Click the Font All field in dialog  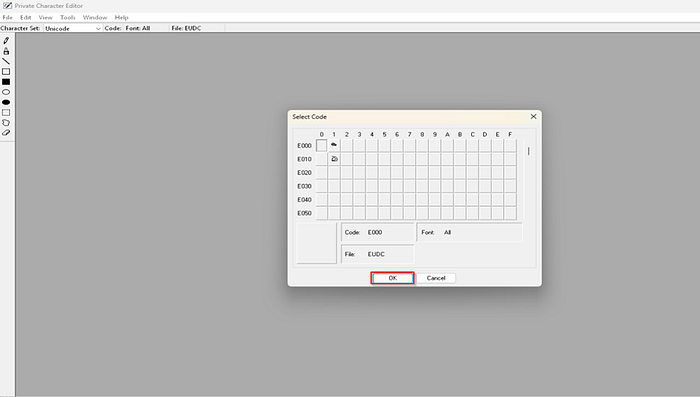[x=469, y=232]
